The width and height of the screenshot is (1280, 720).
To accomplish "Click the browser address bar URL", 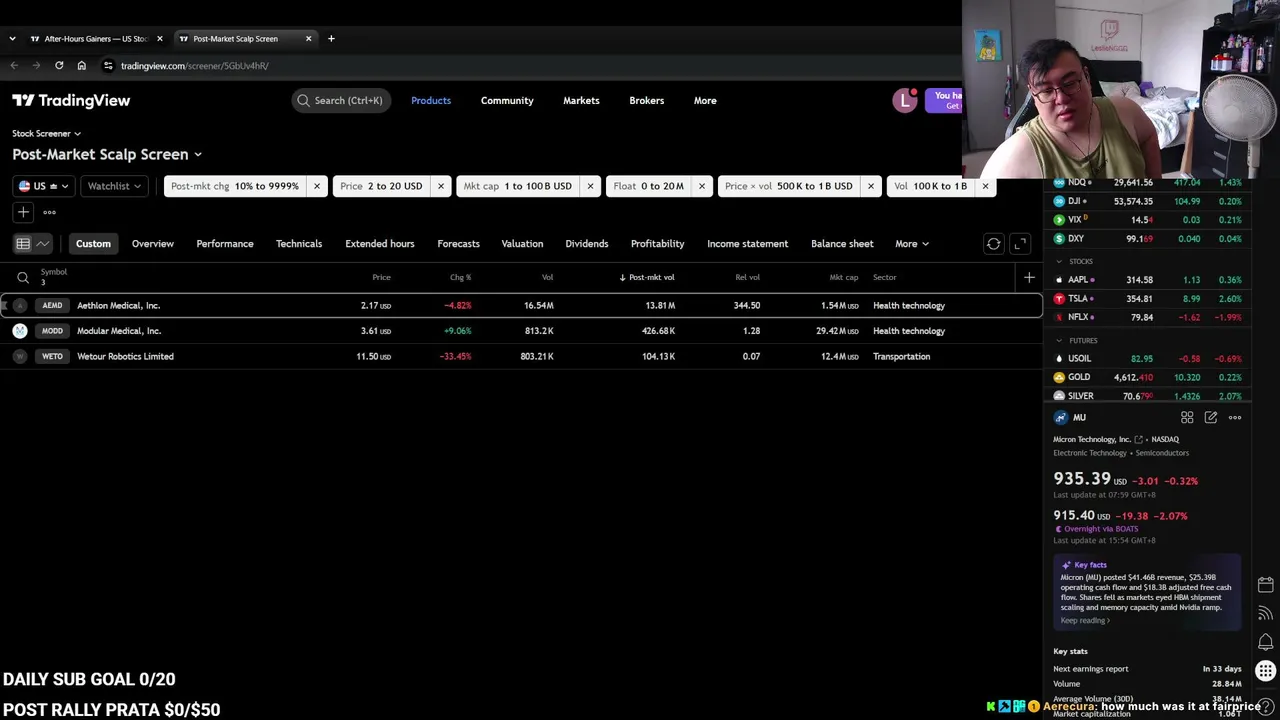I will [x=195, y=66].
